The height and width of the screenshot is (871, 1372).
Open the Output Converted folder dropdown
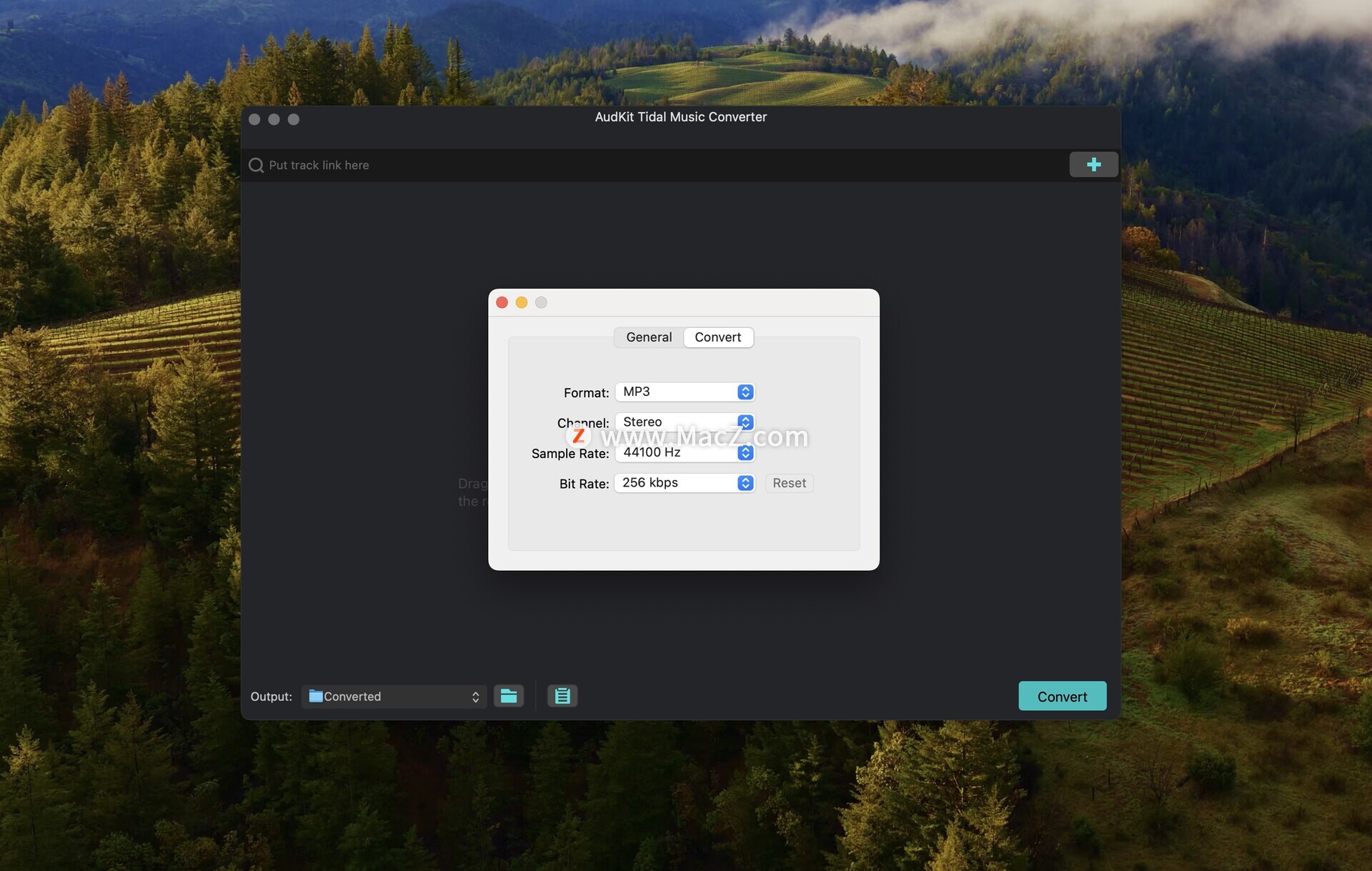[394, 697]
